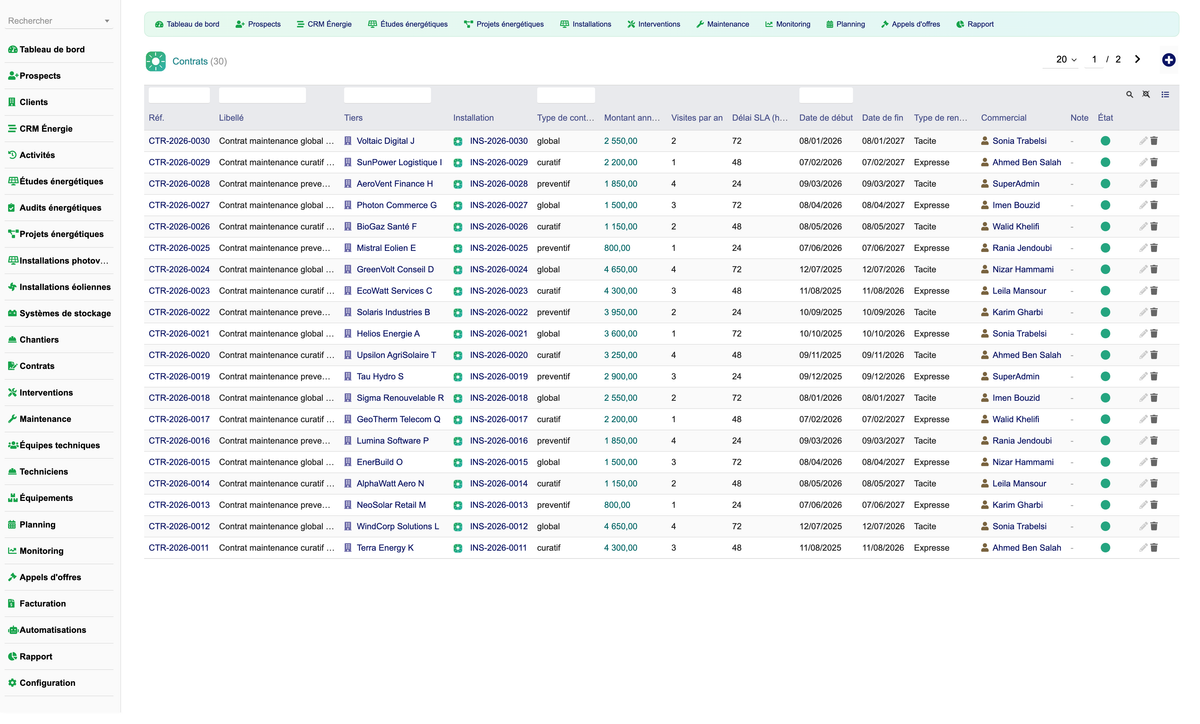The image size is (1200, 724).
Task: Open the column selection list icon
Action: (1165, 95)
